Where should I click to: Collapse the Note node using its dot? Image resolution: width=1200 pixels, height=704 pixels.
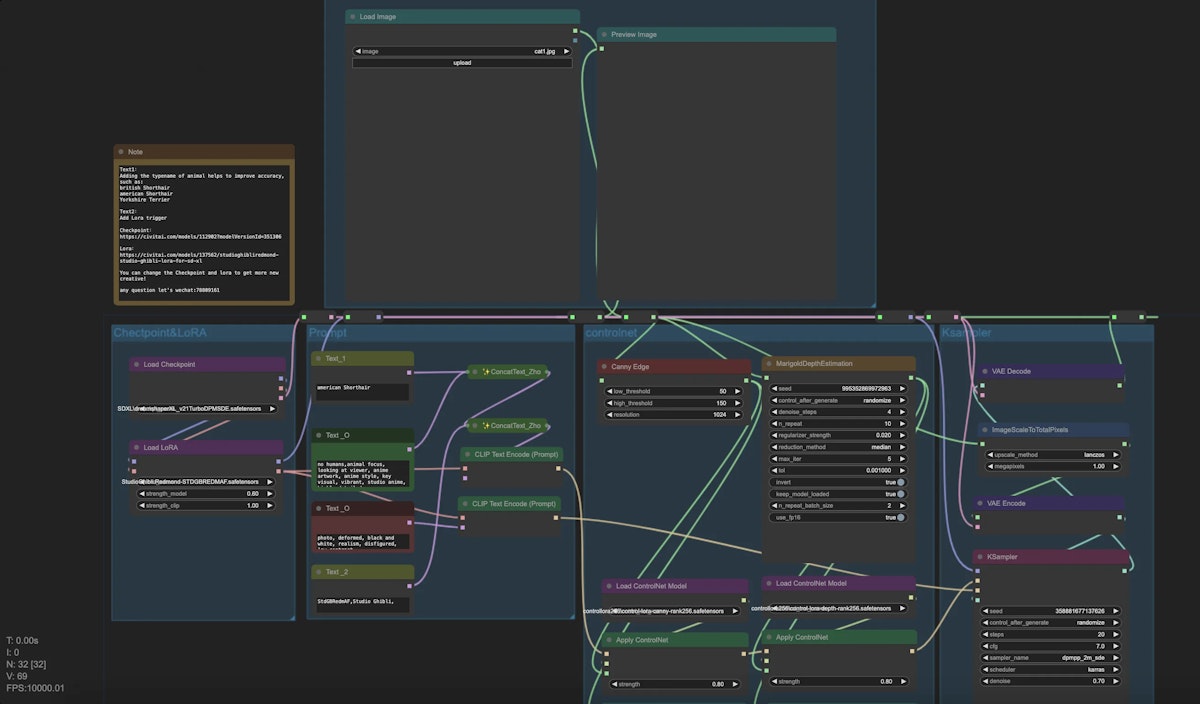[121, 152]
